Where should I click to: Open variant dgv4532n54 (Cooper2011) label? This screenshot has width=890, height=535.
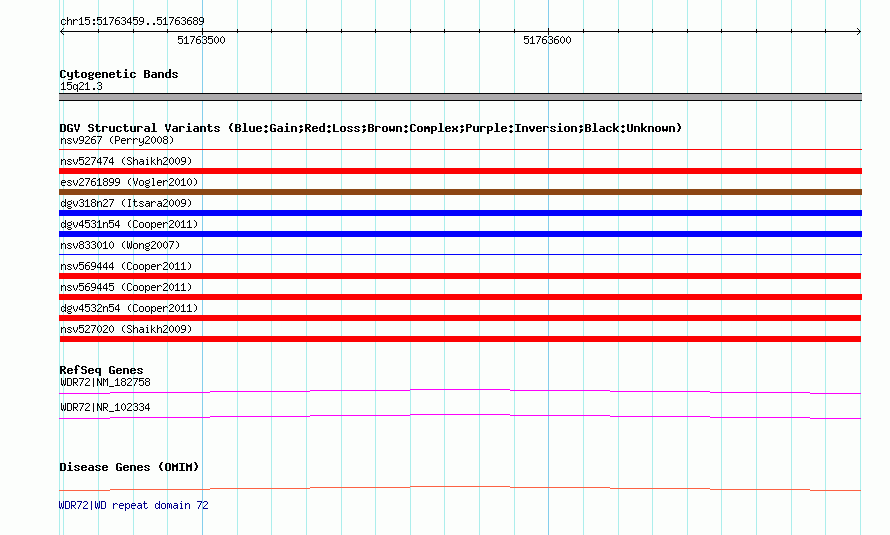129,308
